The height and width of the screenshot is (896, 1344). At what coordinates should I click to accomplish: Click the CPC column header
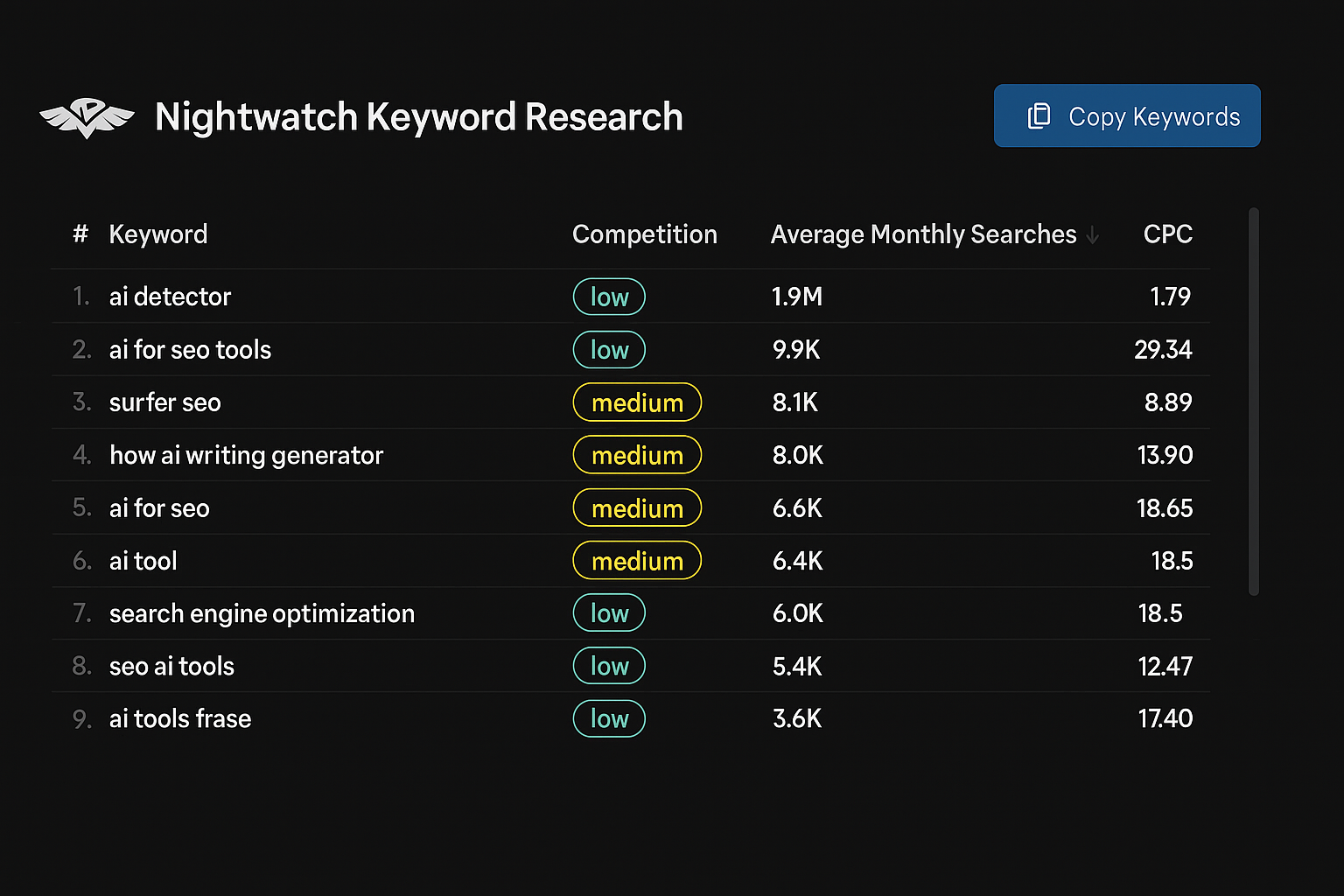click(1168, 234)
